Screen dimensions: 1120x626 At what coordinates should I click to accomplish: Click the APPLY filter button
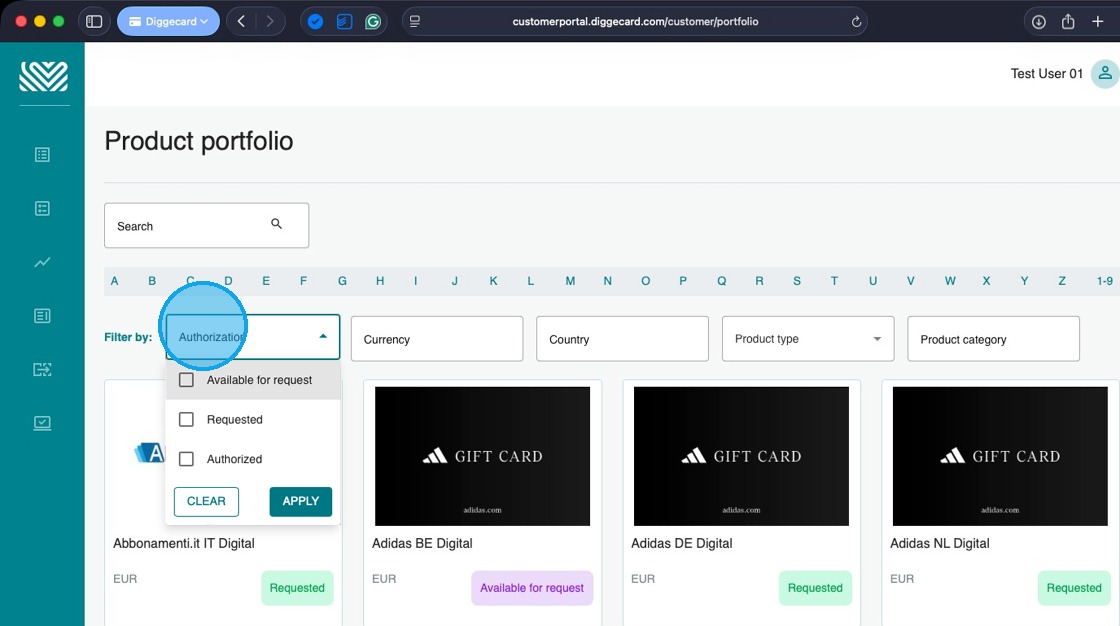[x=301, y=501]
